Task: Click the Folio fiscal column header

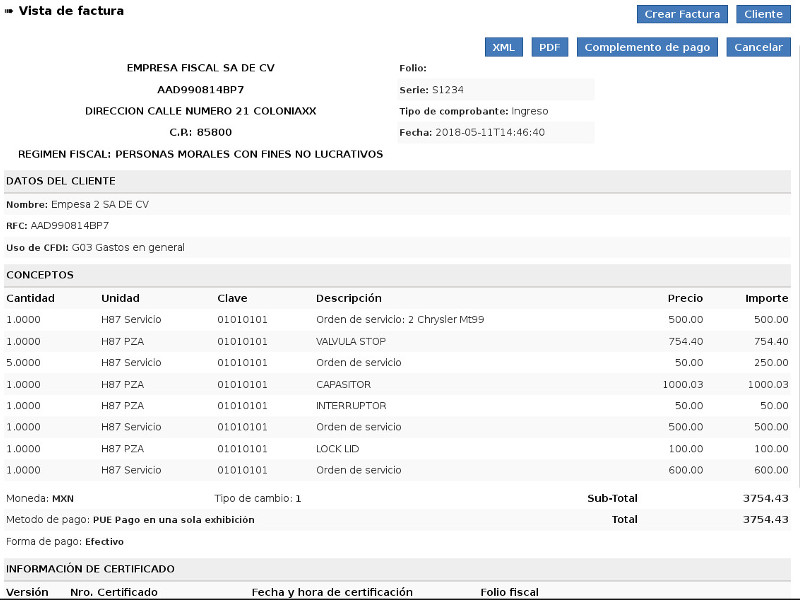Action: [x=509, y=592]
